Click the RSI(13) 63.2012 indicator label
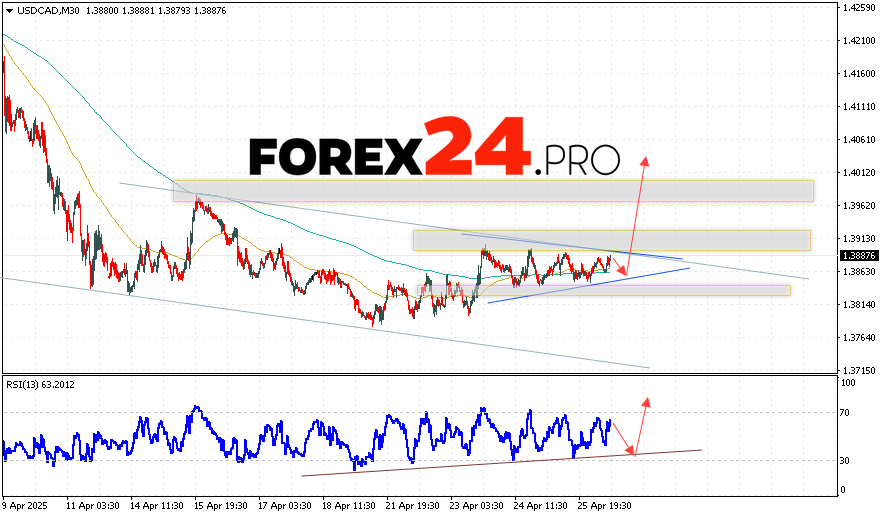883x517 pixels. tap(41, 385)
